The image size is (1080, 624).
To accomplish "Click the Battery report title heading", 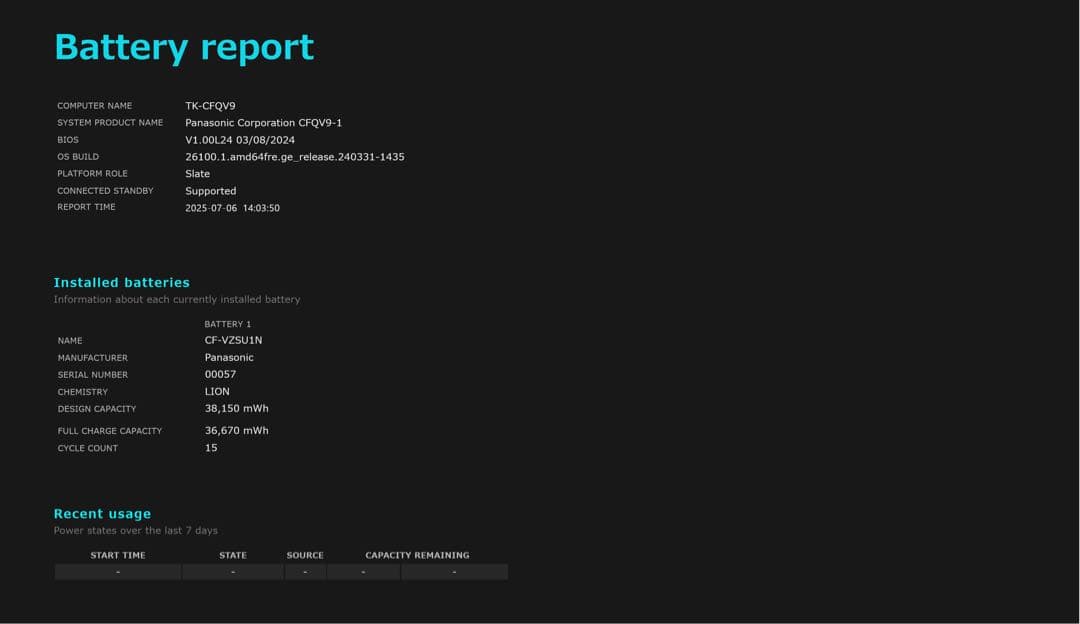I will click(x=184, y=47).
